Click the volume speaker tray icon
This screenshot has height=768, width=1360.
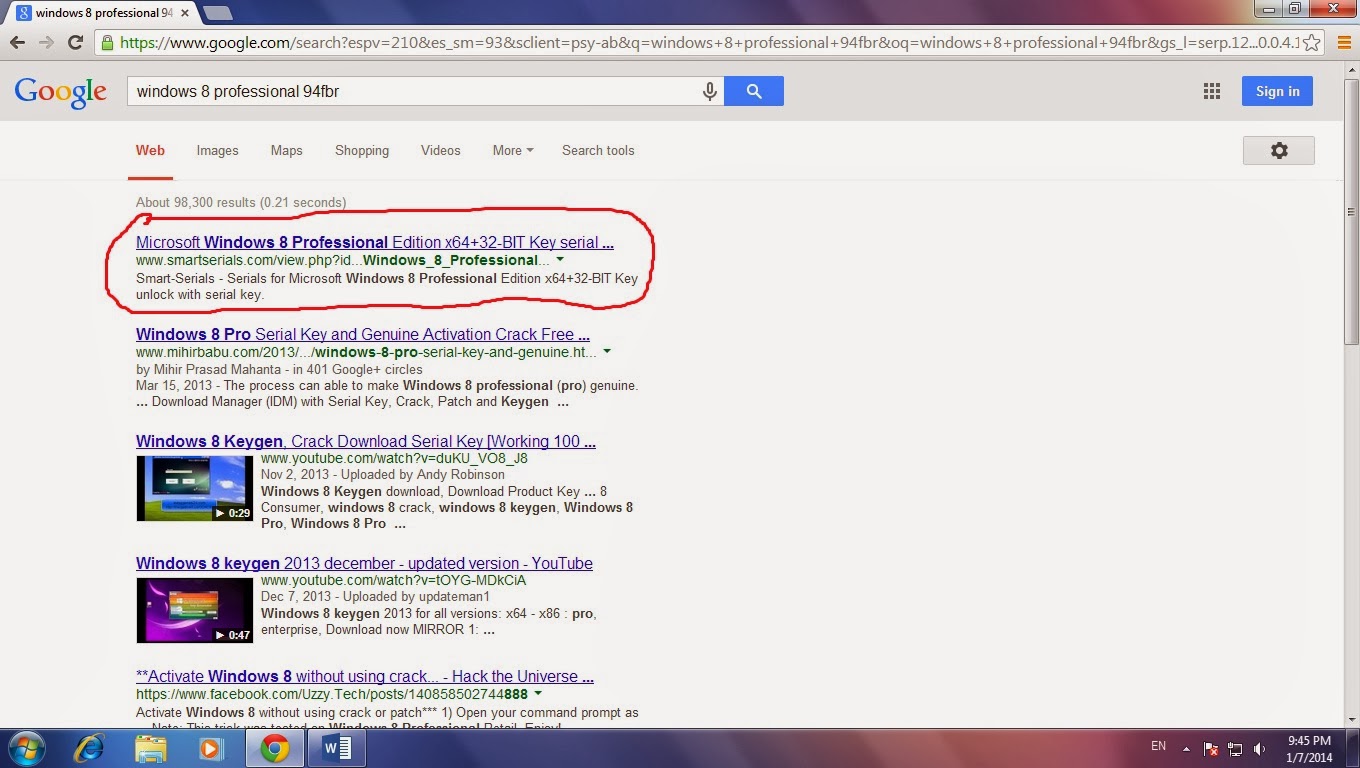[1260, 748]
